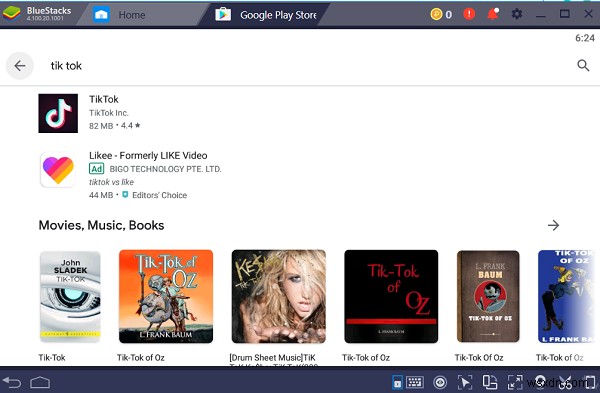Click 'Tik-Tok Of Oz' title under brown cover
Viewport: 600px width, 393px height.
pyautogui.click(x=479, y=357)
